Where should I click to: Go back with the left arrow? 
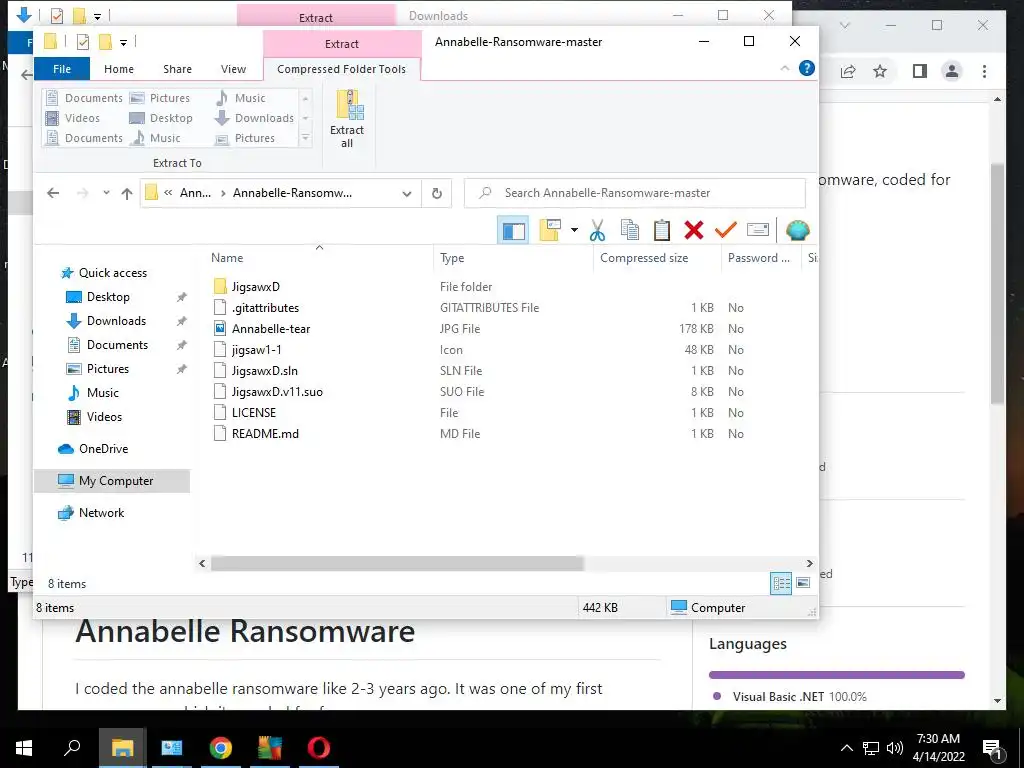pyautogui.click(x=54, y=193)
